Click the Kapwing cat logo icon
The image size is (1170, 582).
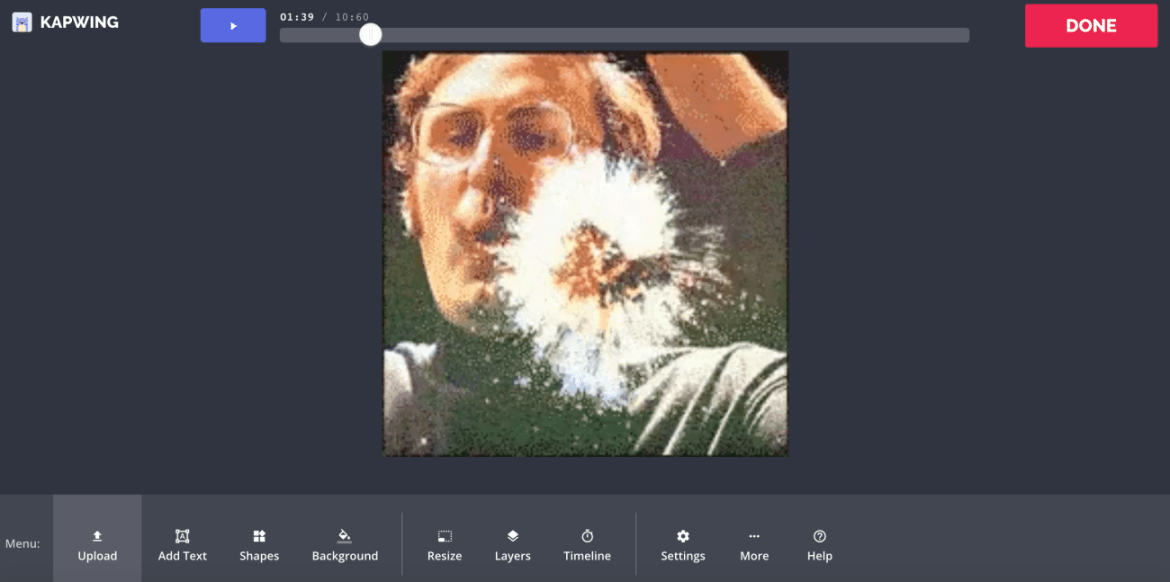pyautogui.click(x=22, y=22)
